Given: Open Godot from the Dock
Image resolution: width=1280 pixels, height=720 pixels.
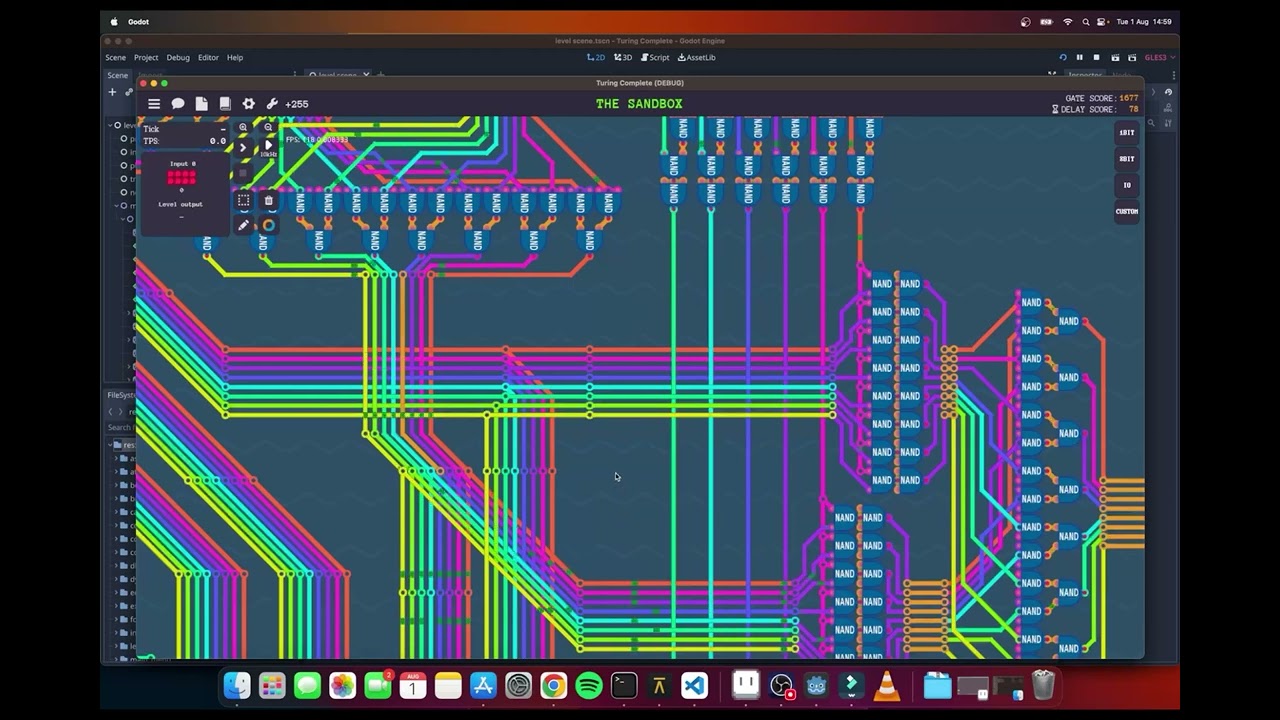Looking at the screenshot, I should 817,686.
